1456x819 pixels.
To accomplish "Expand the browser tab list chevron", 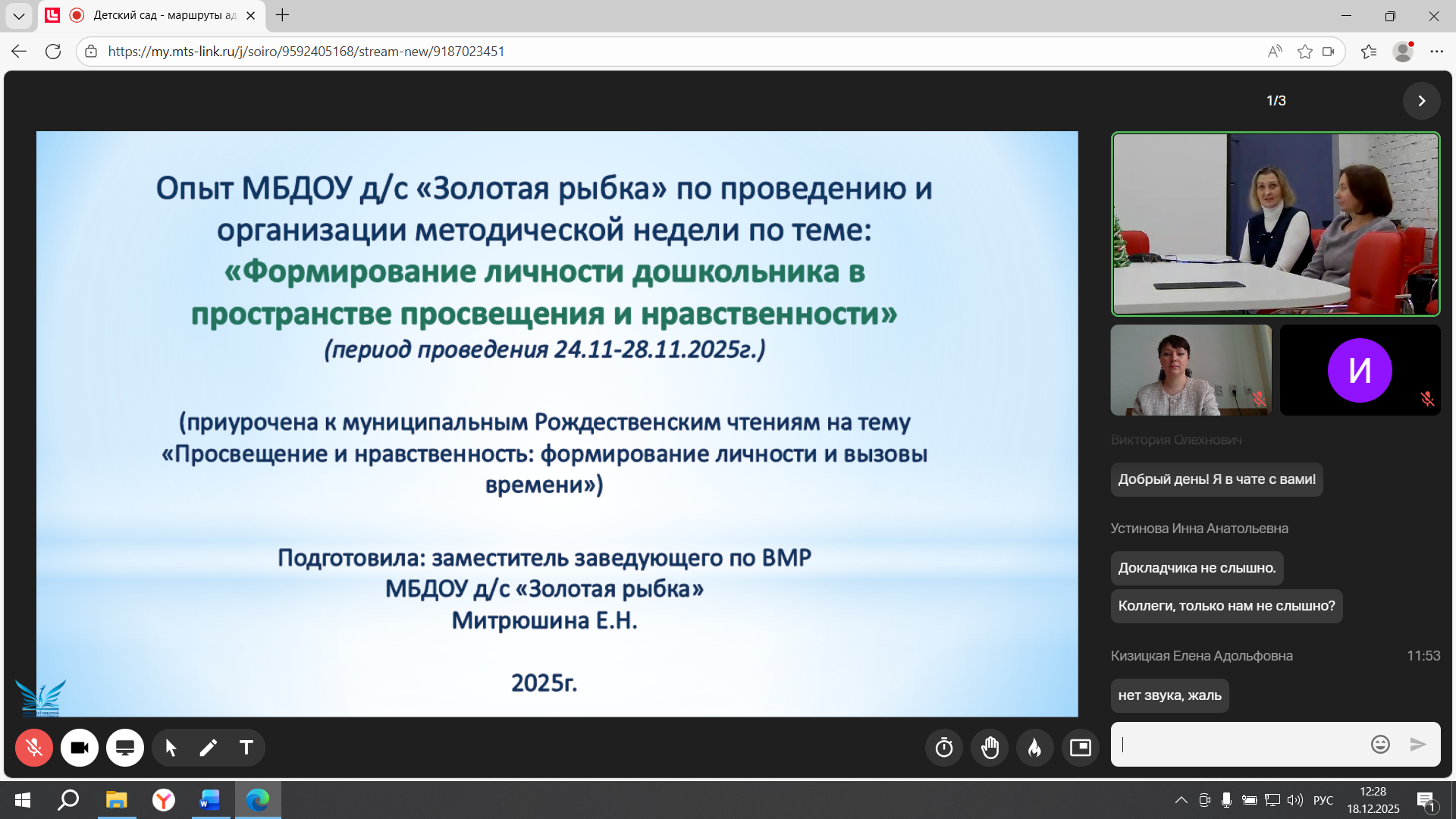I will (x=19, y=15).
